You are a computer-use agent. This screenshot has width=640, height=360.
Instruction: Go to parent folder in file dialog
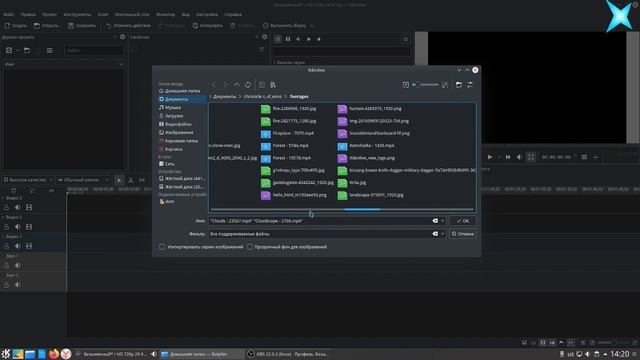tap(236, 84)
